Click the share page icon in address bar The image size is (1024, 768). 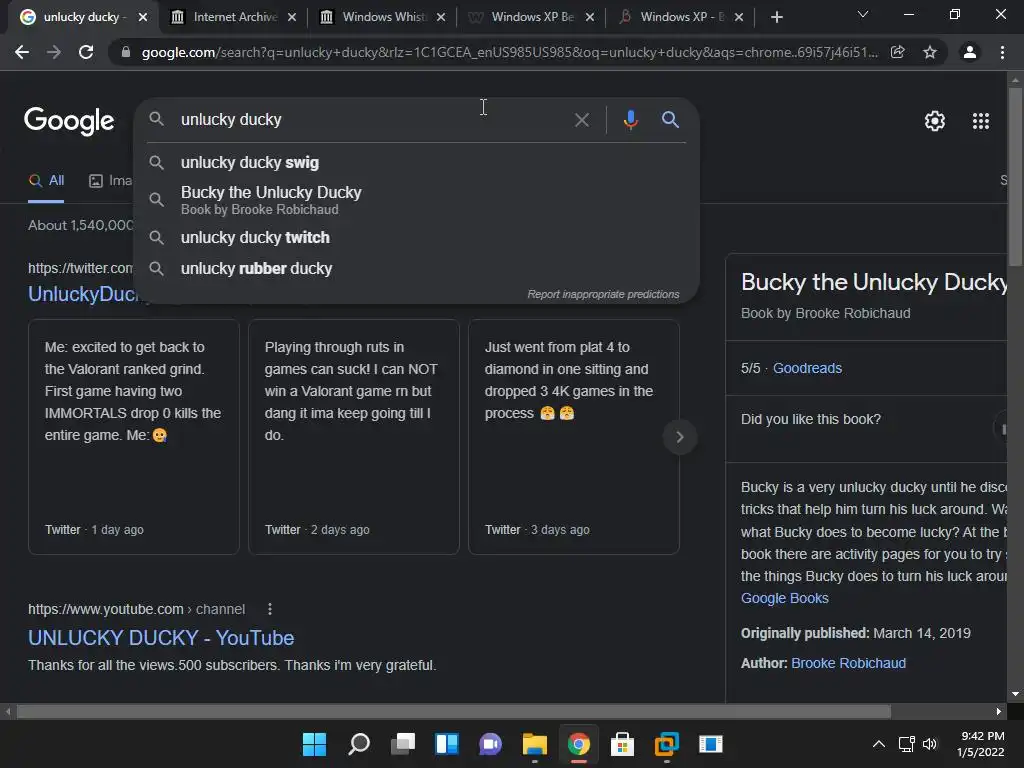[898, 52]
